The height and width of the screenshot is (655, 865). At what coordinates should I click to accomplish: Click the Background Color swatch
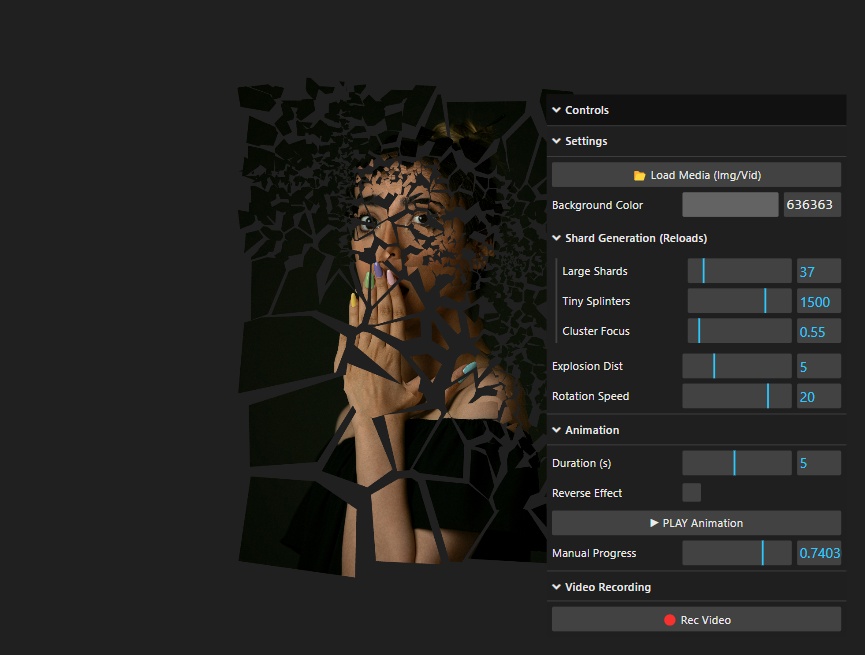pos(730,205)
